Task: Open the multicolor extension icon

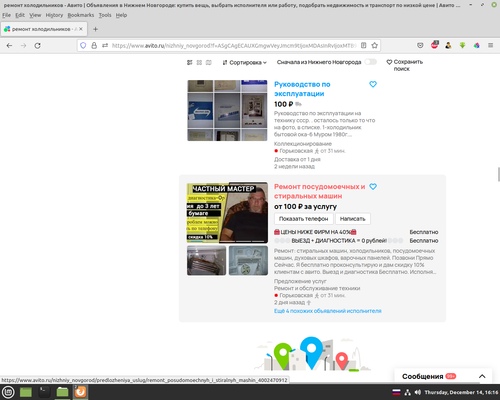Action: 477,45
